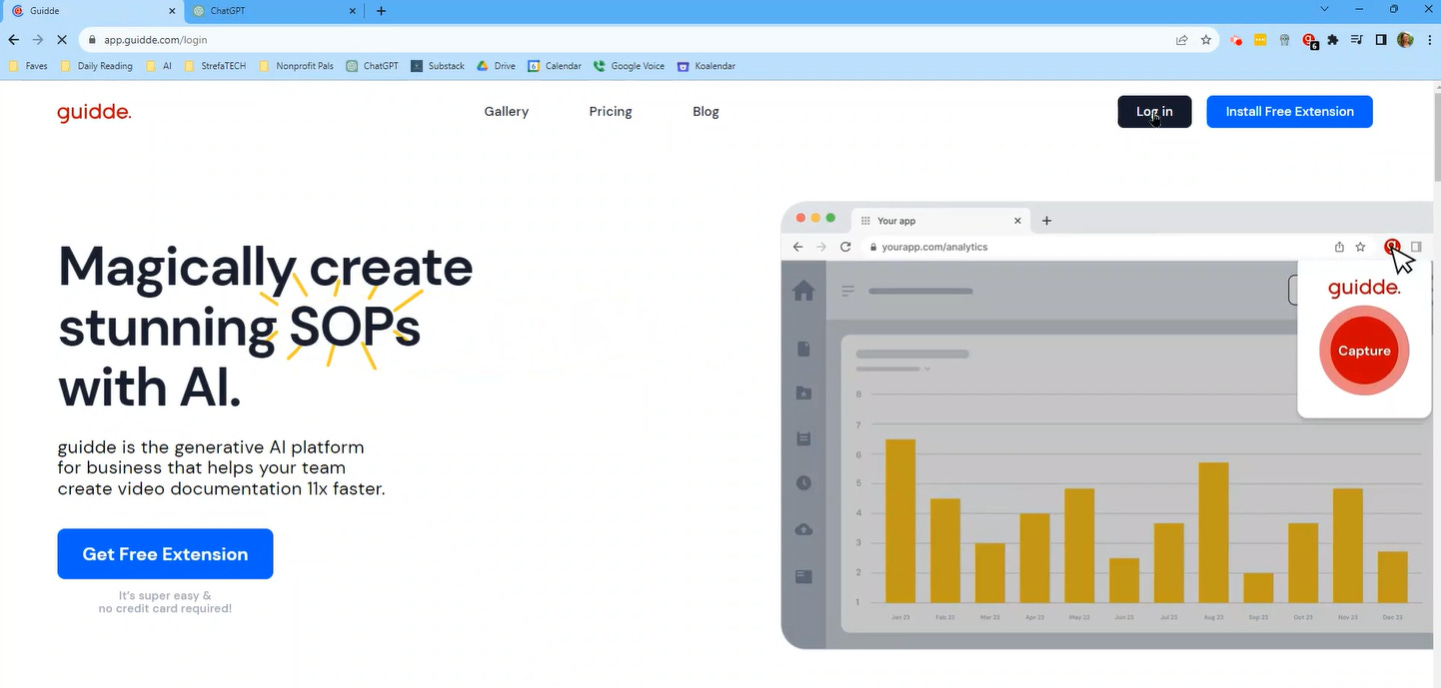Close the Guidde browser tab

pyautogui.click(x=172, y=11)
